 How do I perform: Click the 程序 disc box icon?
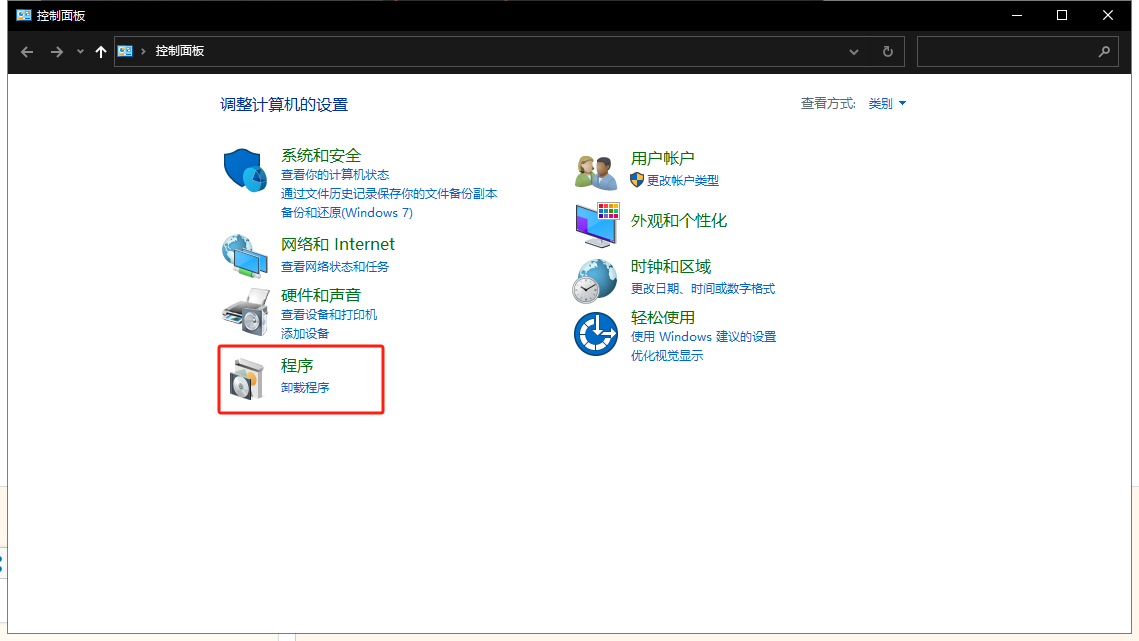coord(246,379)
